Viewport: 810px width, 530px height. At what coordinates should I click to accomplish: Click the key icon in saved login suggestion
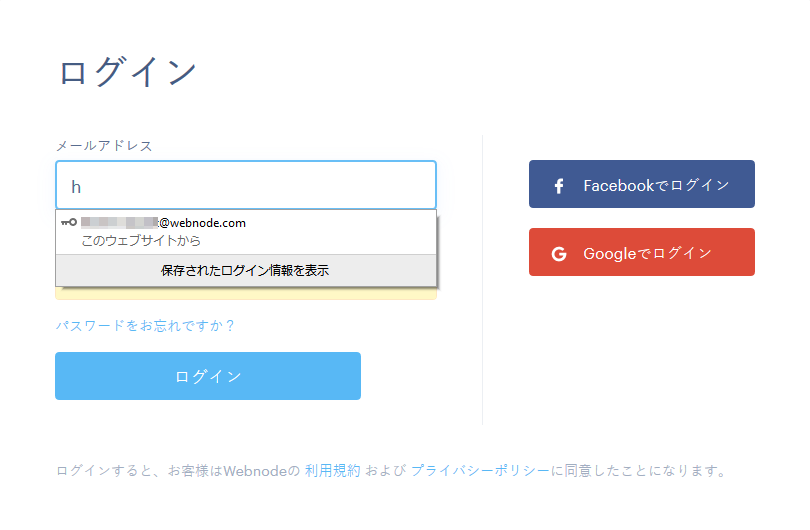[x=69, y=222]
